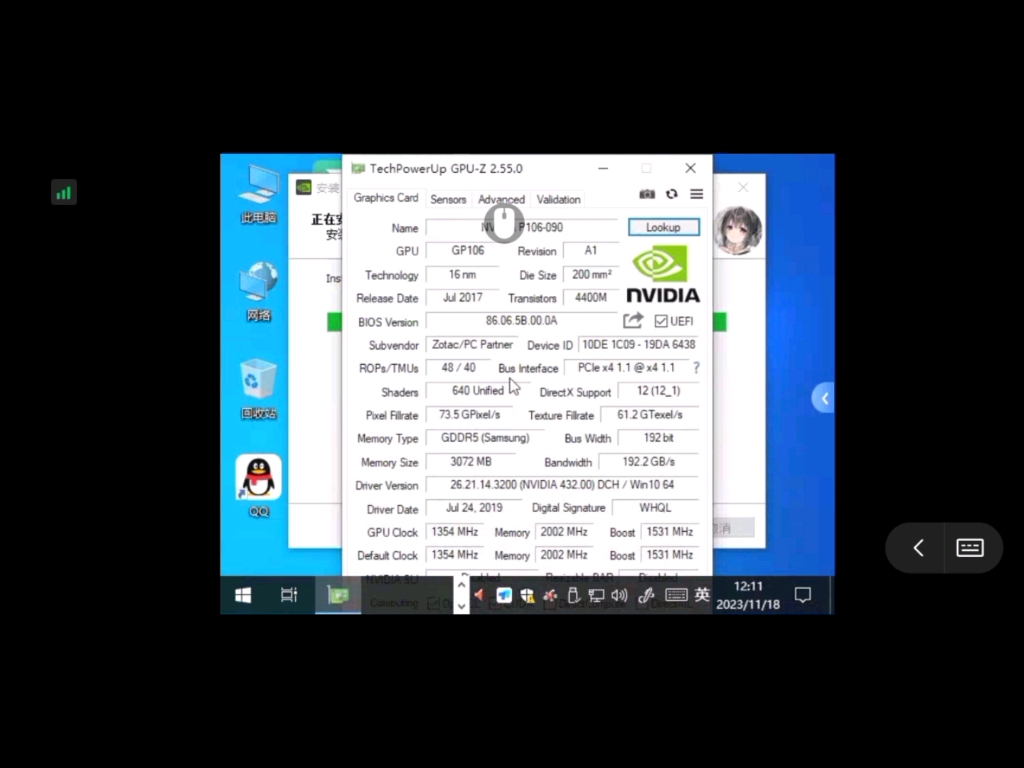
Task: Switch to the Graphics Card tab
Action: coord(386,198)
